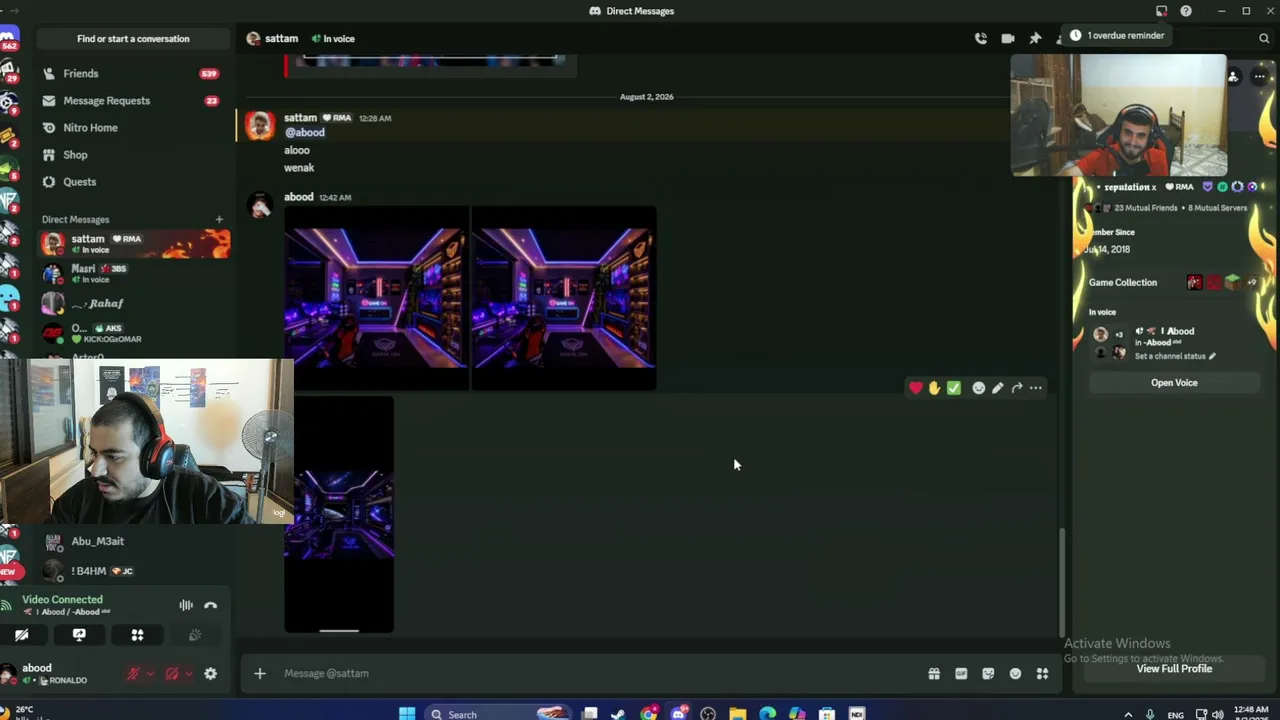Open the first gaming room image
Image resolution: width=1280 pixels, height=720 pixels.
[x=377, y=298]
